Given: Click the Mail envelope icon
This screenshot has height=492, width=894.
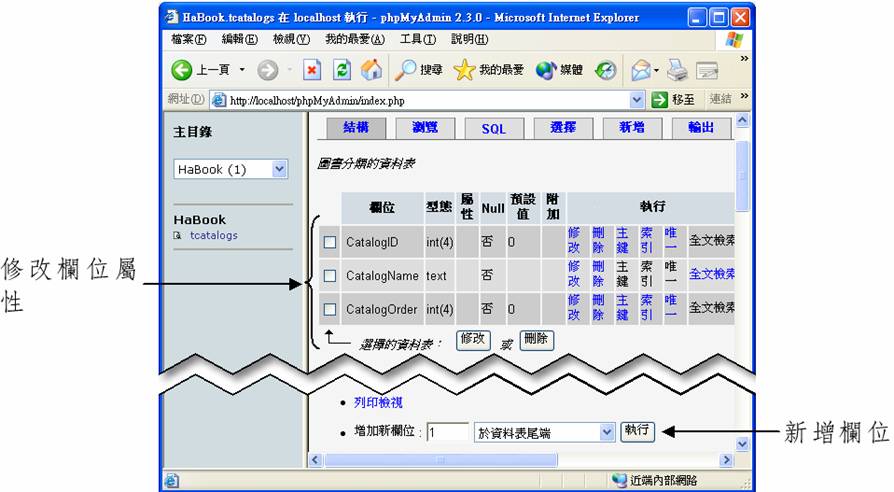Looking at the screenshot, I should pyautogui.click(x=641, y=71).
